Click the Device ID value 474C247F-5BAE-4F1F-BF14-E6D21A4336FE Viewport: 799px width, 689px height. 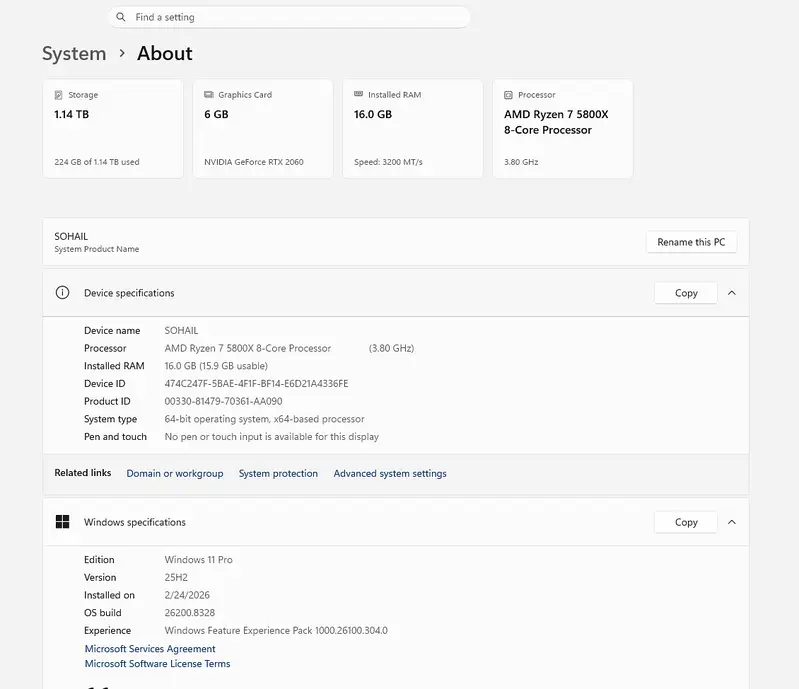coord(256,384)
